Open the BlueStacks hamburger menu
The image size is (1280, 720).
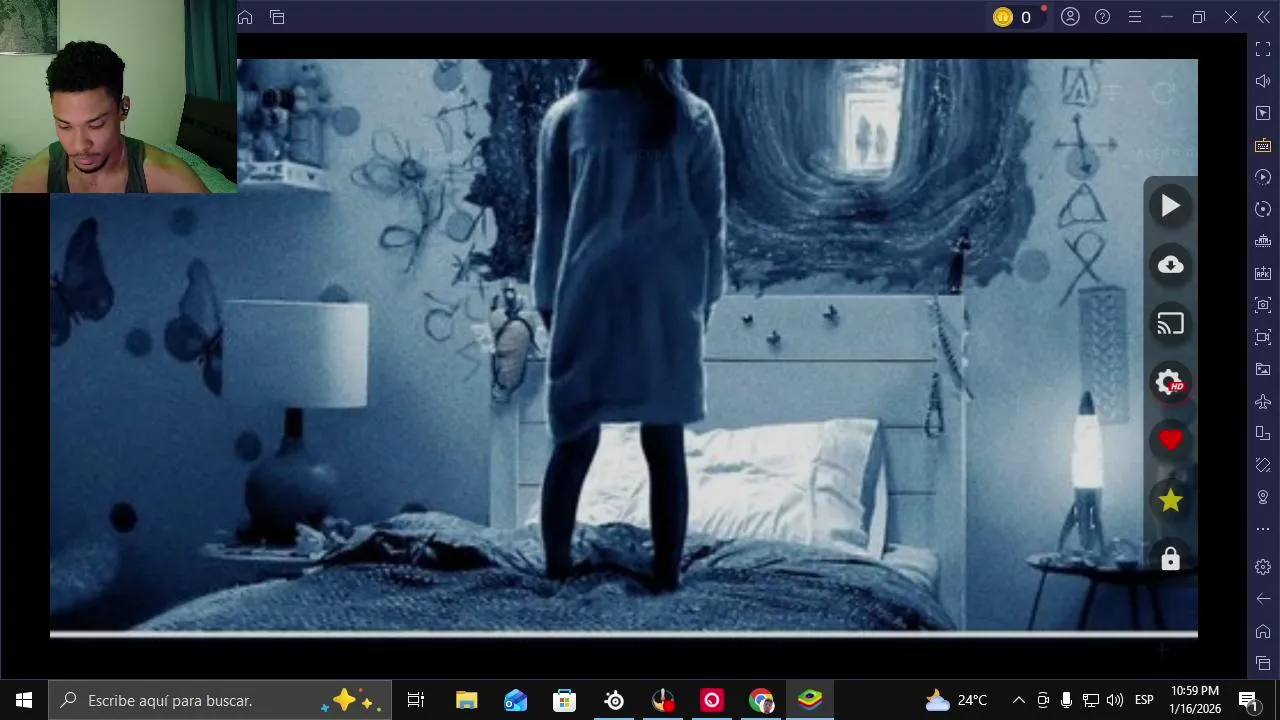[1134, 17]
